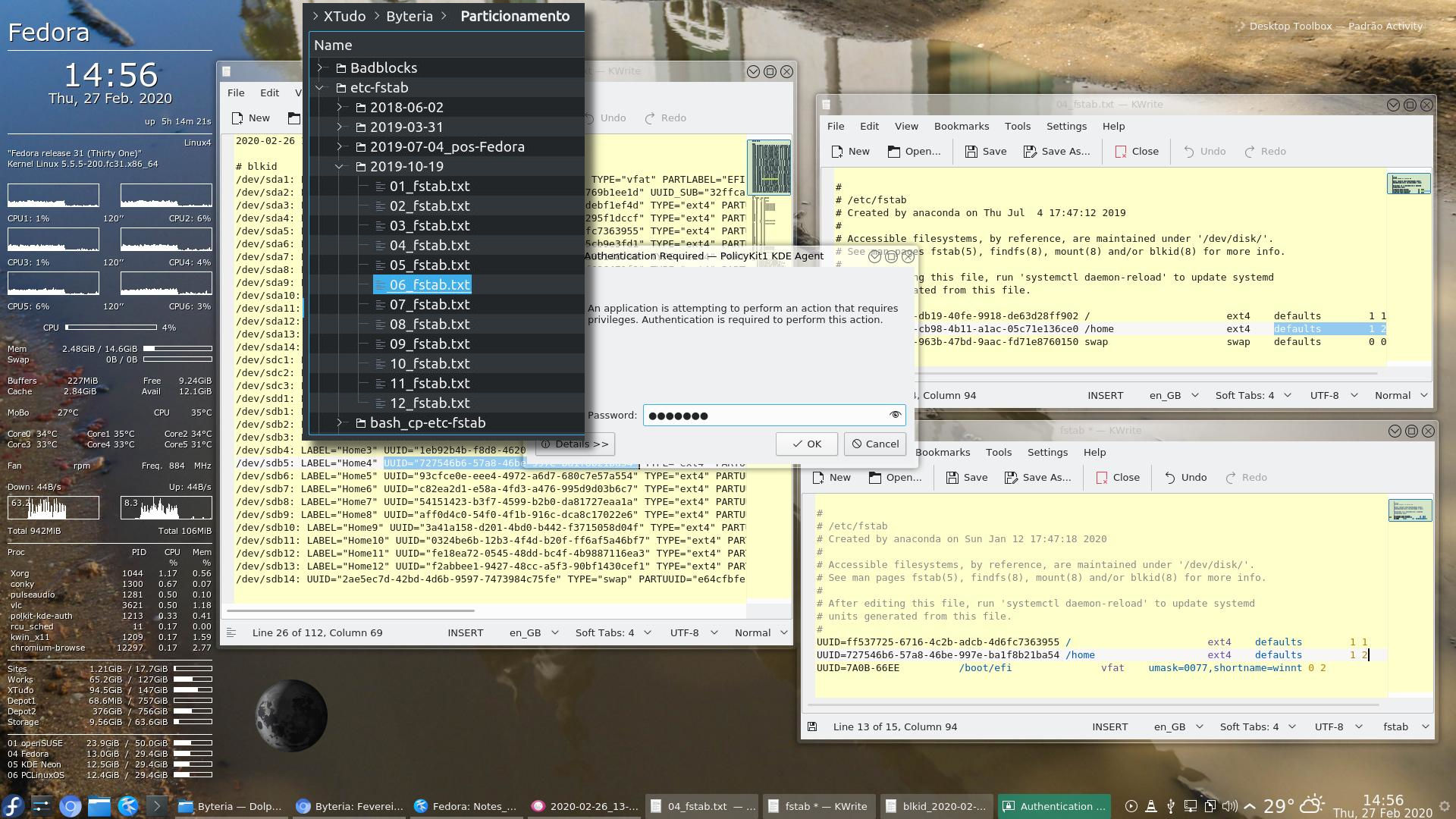Image resolution: width=1456 pixels, height=819 pixels.
Task: Toggle password visibility with the eye icon
Action: coord(895,415)
